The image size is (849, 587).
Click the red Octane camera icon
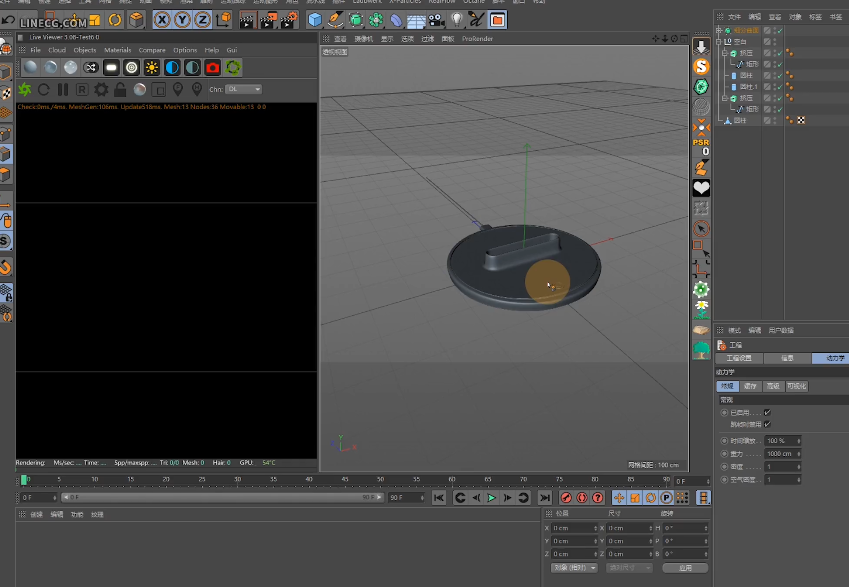click(x=213, y=68)
